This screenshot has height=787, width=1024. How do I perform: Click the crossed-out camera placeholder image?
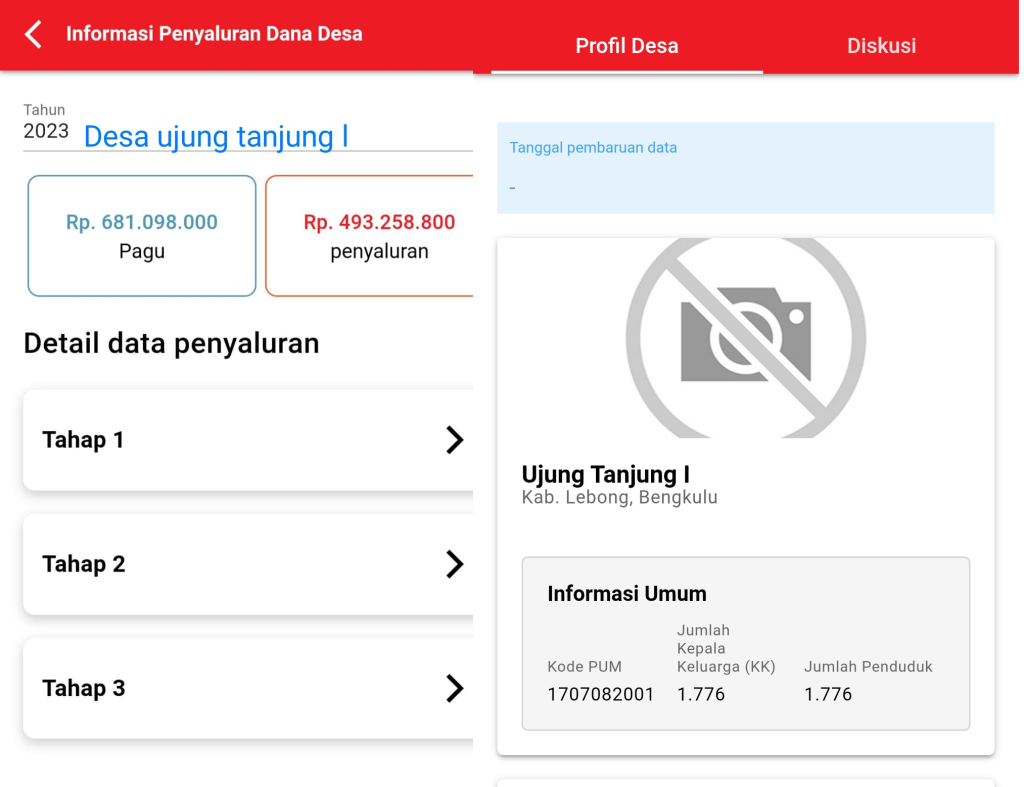(x=745, y=338)
